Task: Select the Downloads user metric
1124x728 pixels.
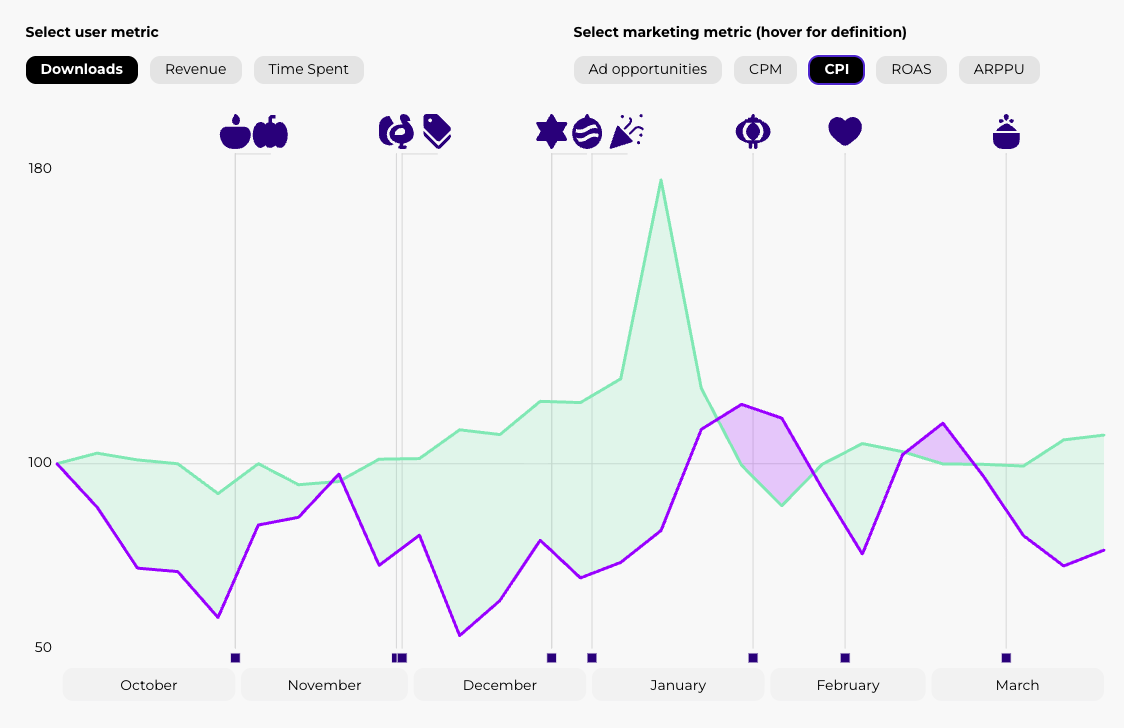Action: click(82, 70)
